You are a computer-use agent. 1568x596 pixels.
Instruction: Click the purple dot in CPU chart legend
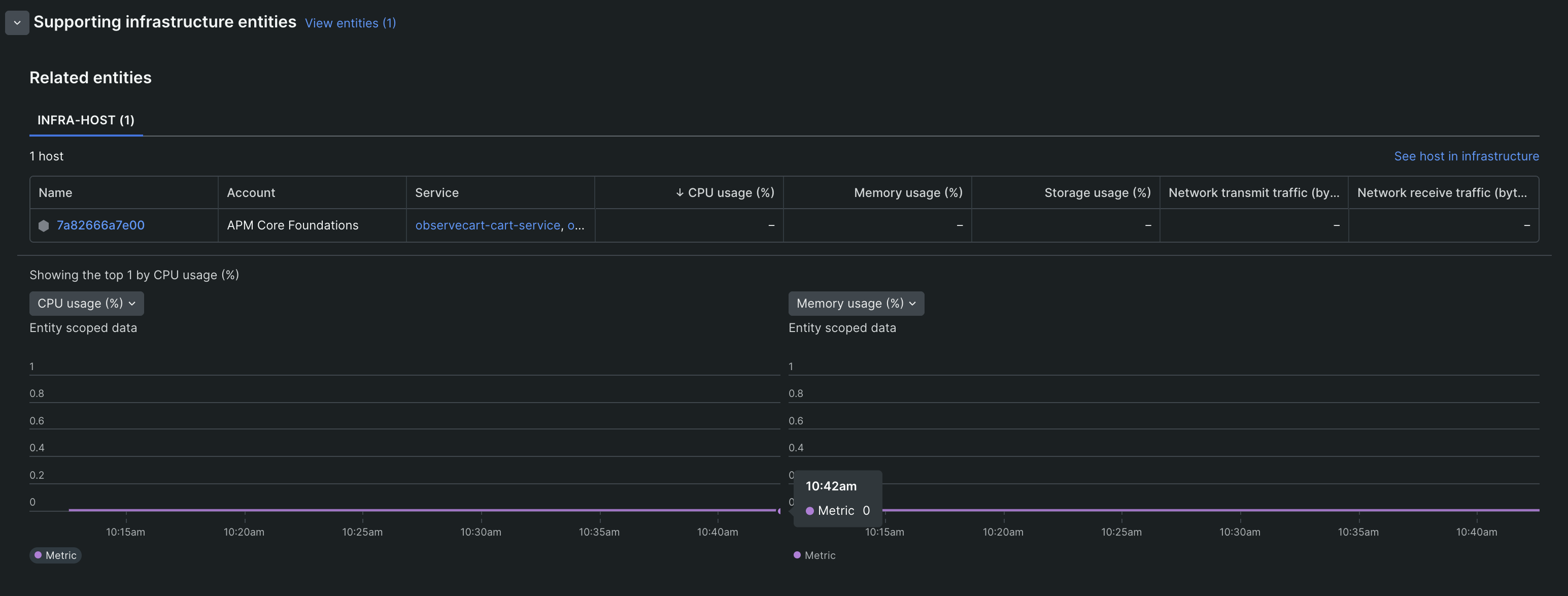(x=38, y=555)
